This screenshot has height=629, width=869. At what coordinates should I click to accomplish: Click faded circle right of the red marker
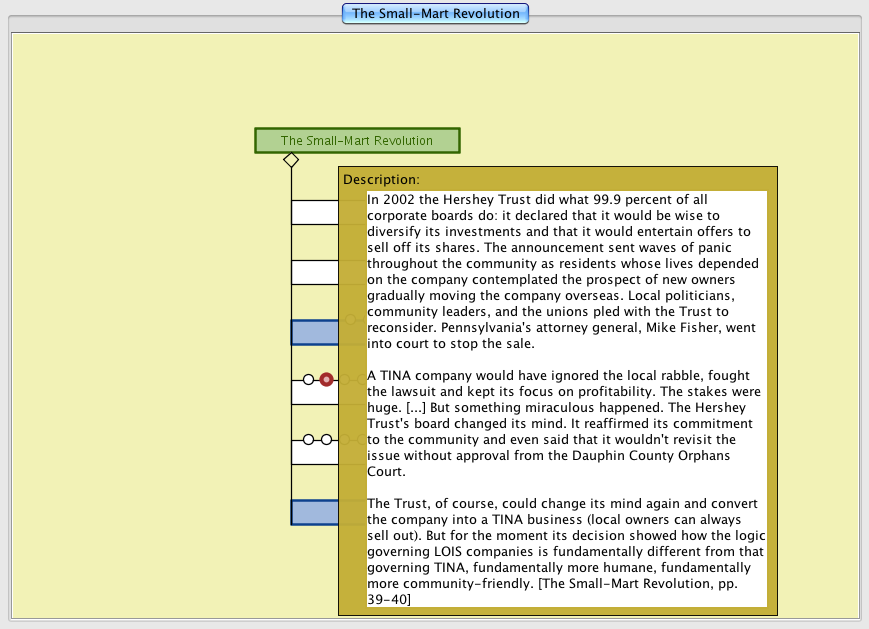tap(361, 379)
